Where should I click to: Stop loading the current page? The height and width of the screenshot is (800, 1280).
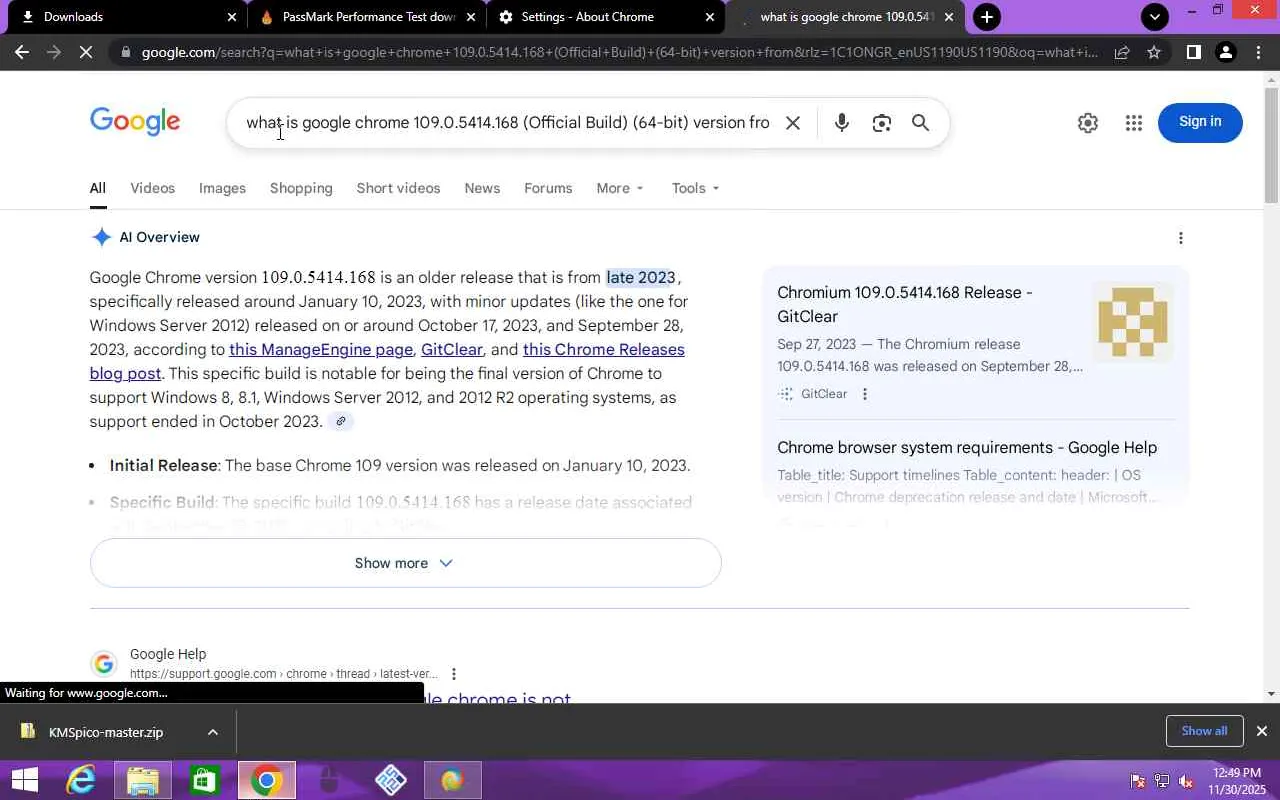pos(86,52)
